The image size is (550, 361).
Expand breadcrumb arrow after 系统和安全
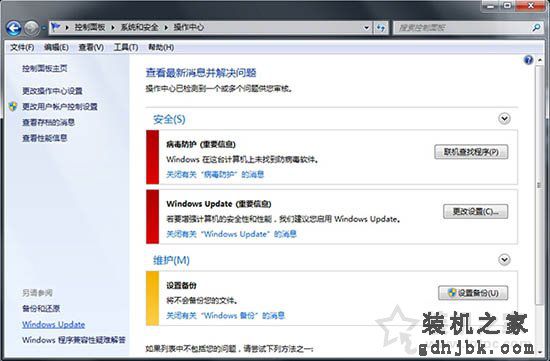166,27
